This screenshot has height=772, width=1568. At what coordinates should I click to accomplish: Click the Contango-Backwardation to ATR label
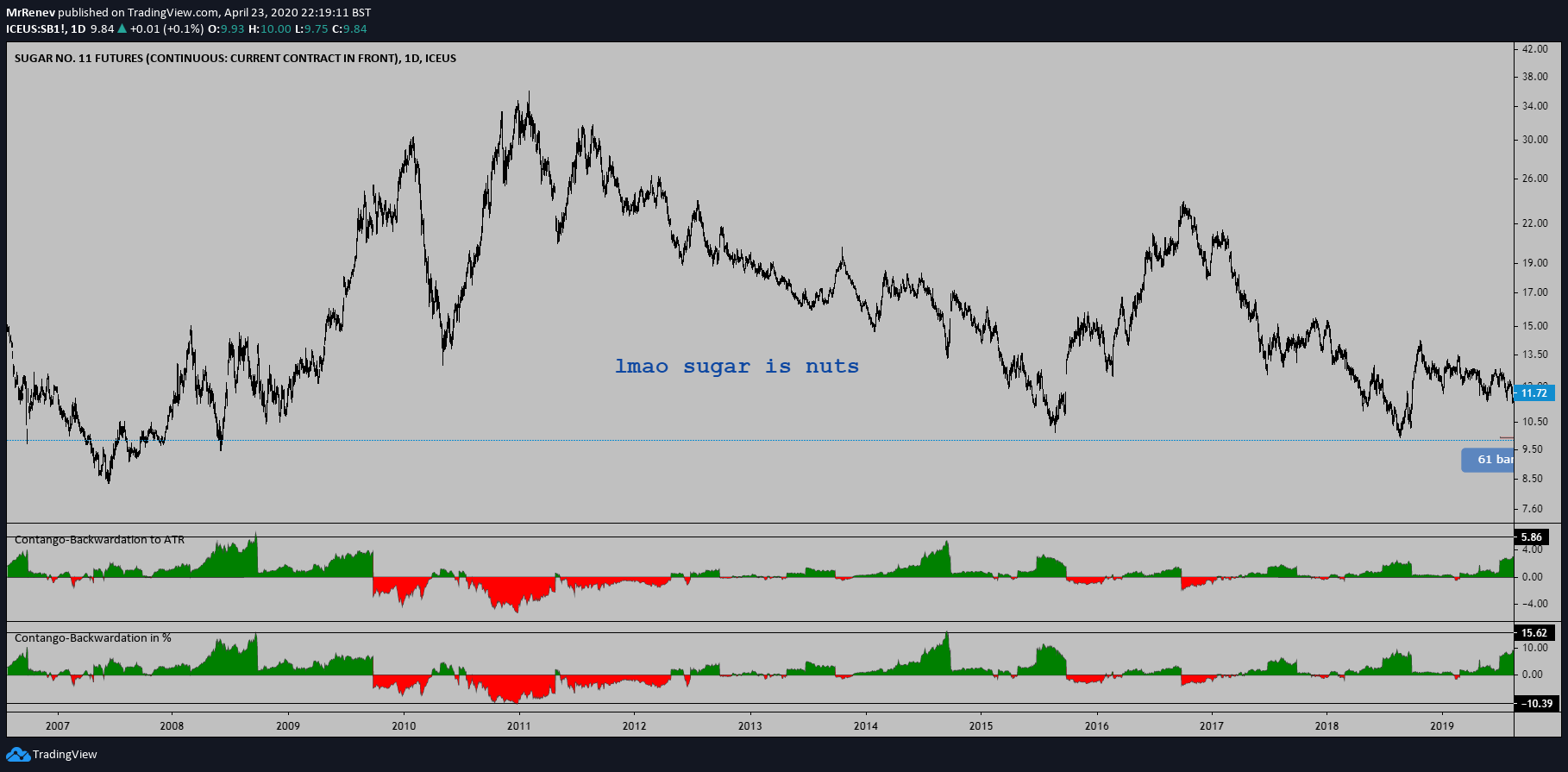(99, 540)
